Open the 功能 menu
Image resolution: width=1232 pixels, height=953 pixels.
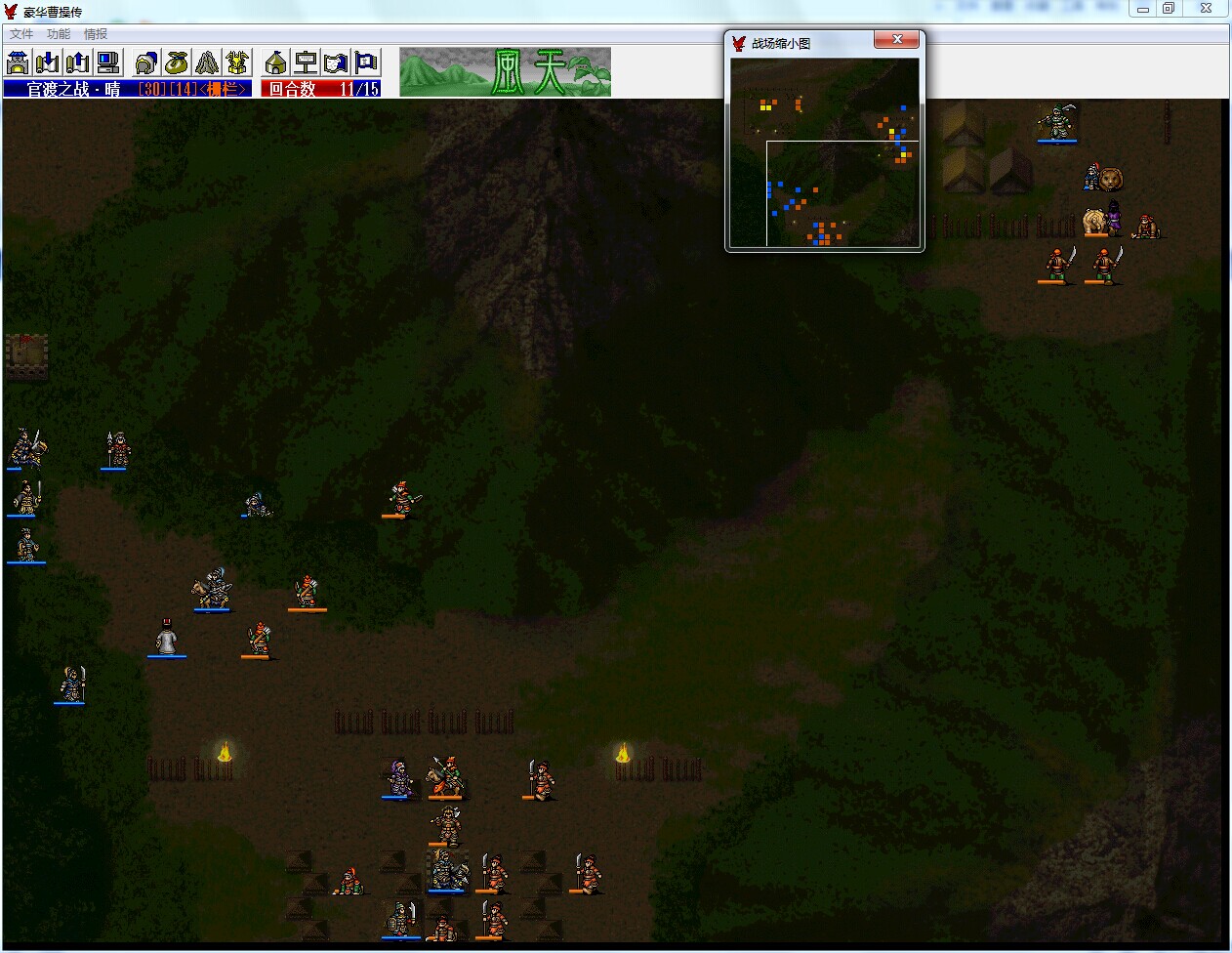click(x=59, y=34)
